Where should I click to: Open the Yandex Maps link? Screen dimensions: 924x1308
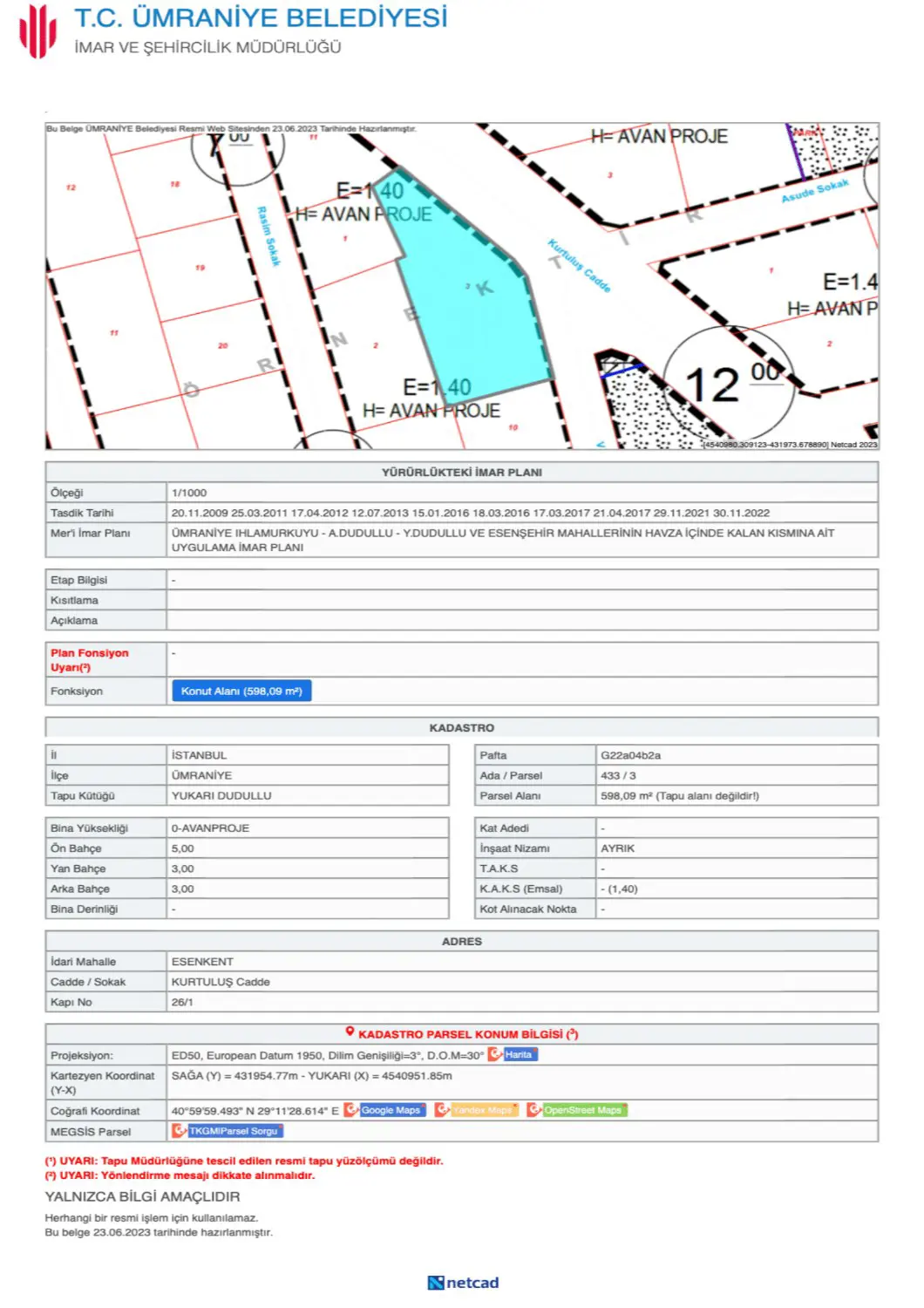coord(483,1110)
